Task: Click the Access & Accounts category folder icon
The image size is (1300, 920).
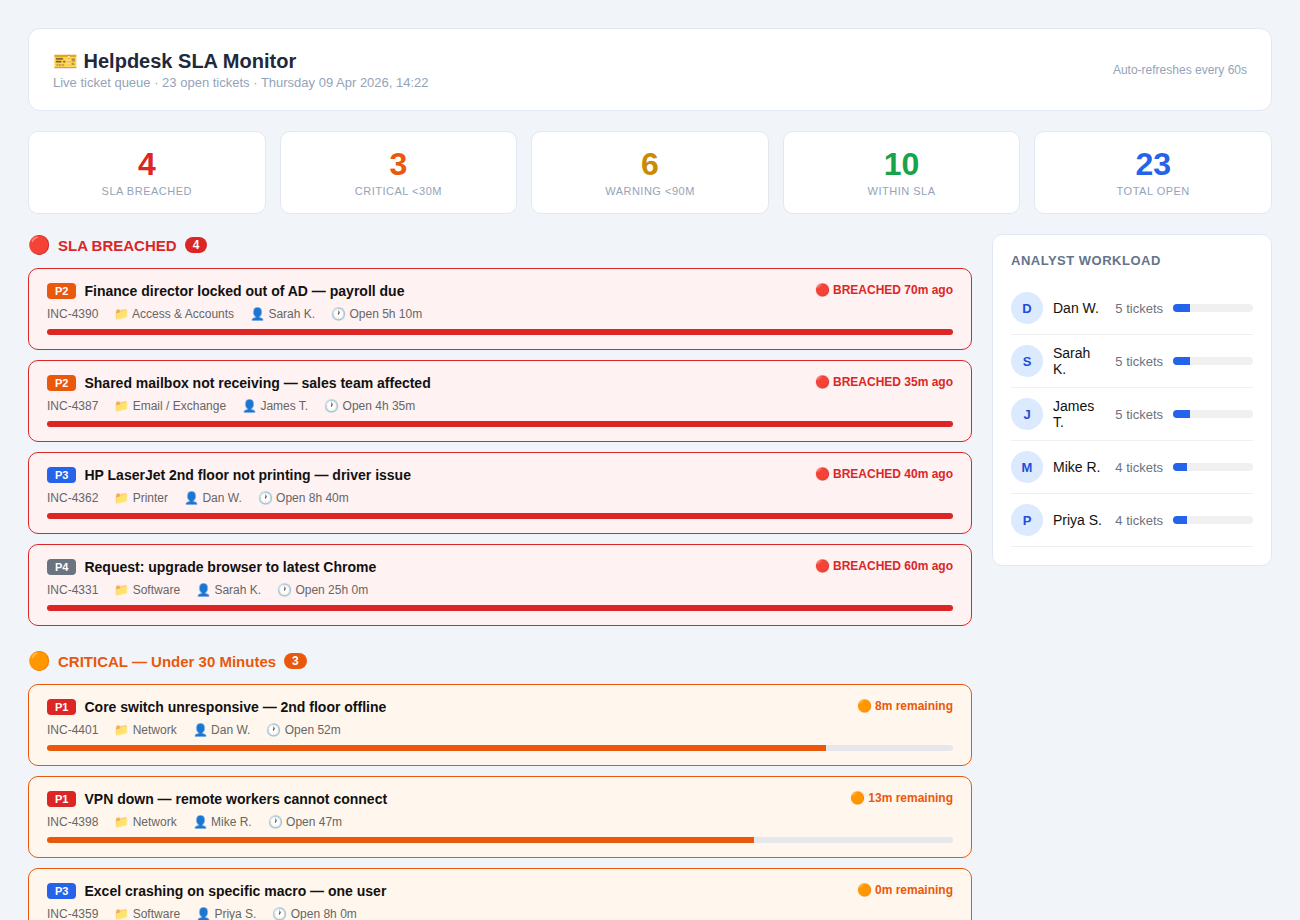Action: (119, 314)
